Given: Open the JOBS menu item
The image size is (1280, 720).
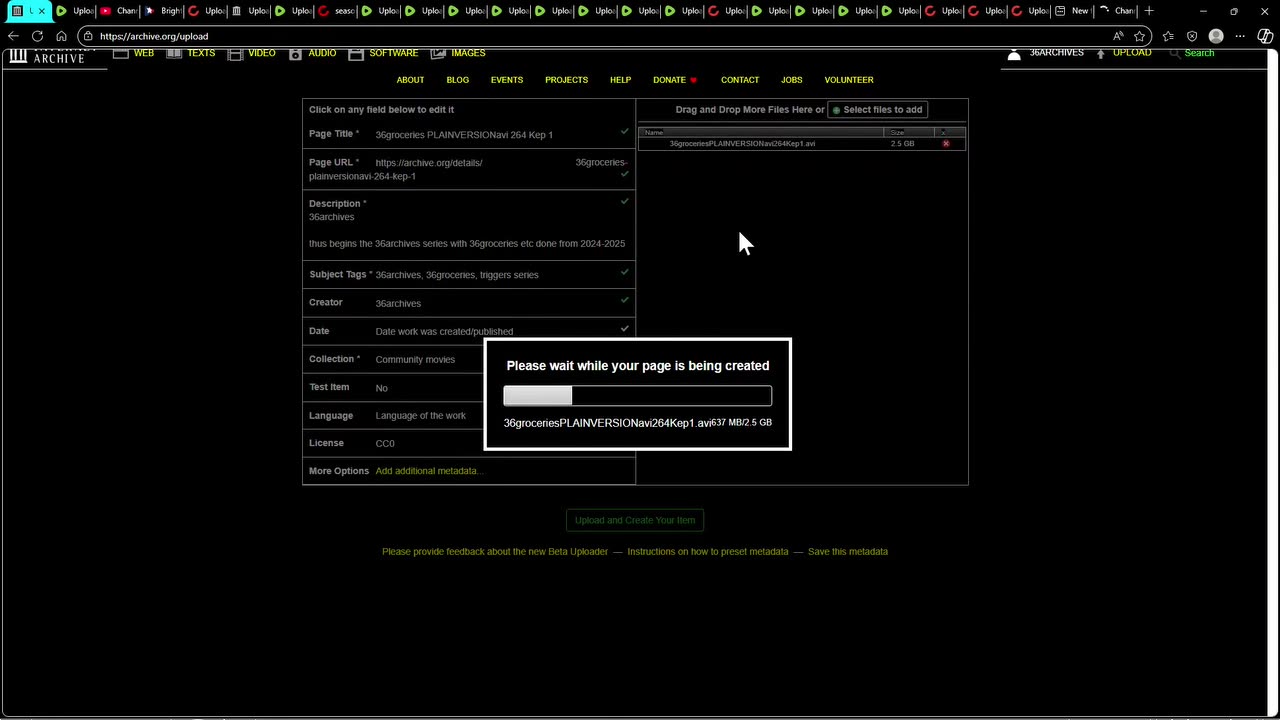Looking at the screenshot, I should [791, 80].
